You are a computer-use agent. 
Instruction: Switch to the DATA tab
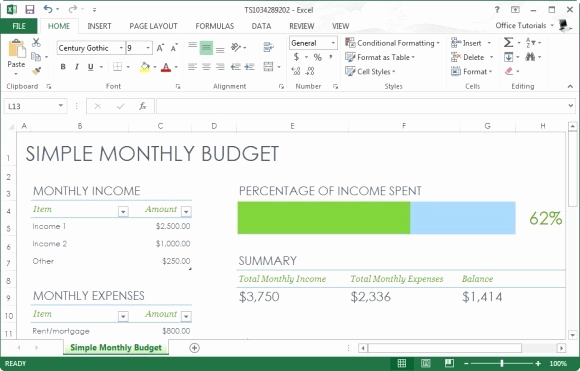tap(261, 26)
